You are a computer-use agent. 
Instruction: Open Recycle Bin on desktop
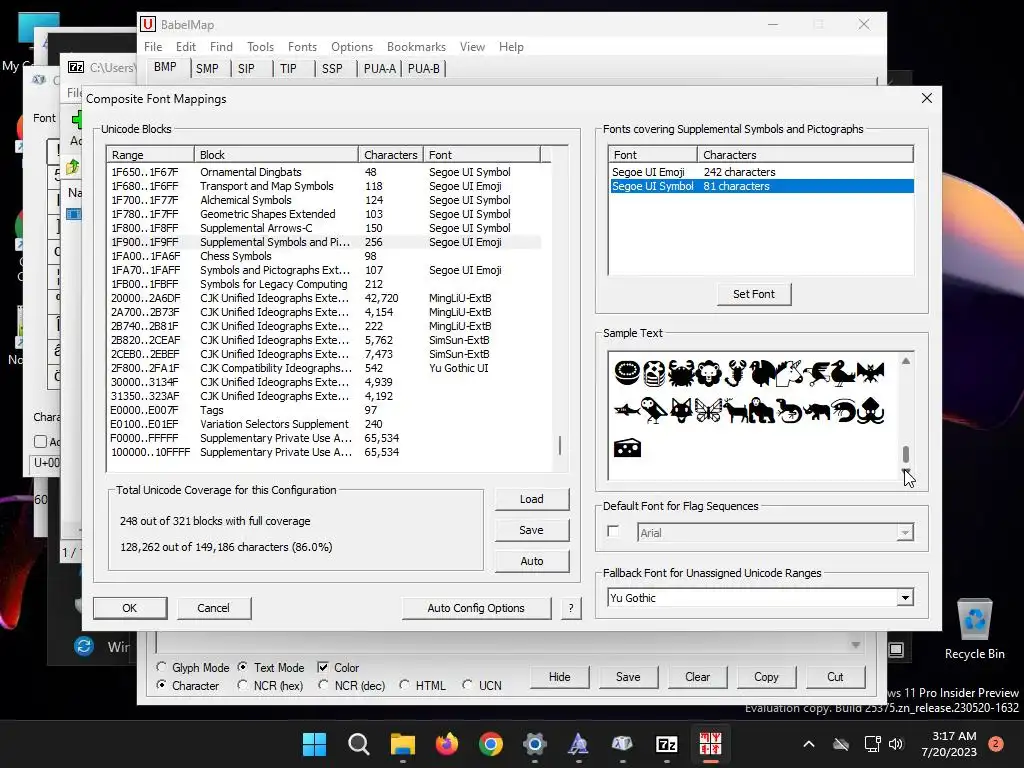coord(974,629)
